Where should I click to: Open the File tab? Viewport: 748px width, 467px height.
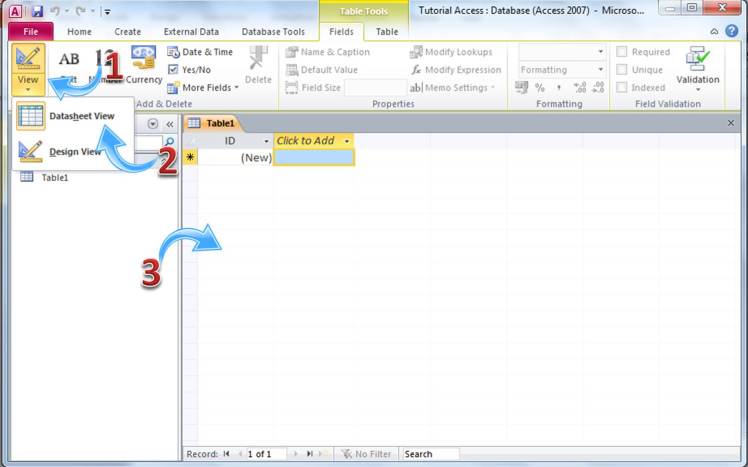pyautogui.click(x=30, y=32)
